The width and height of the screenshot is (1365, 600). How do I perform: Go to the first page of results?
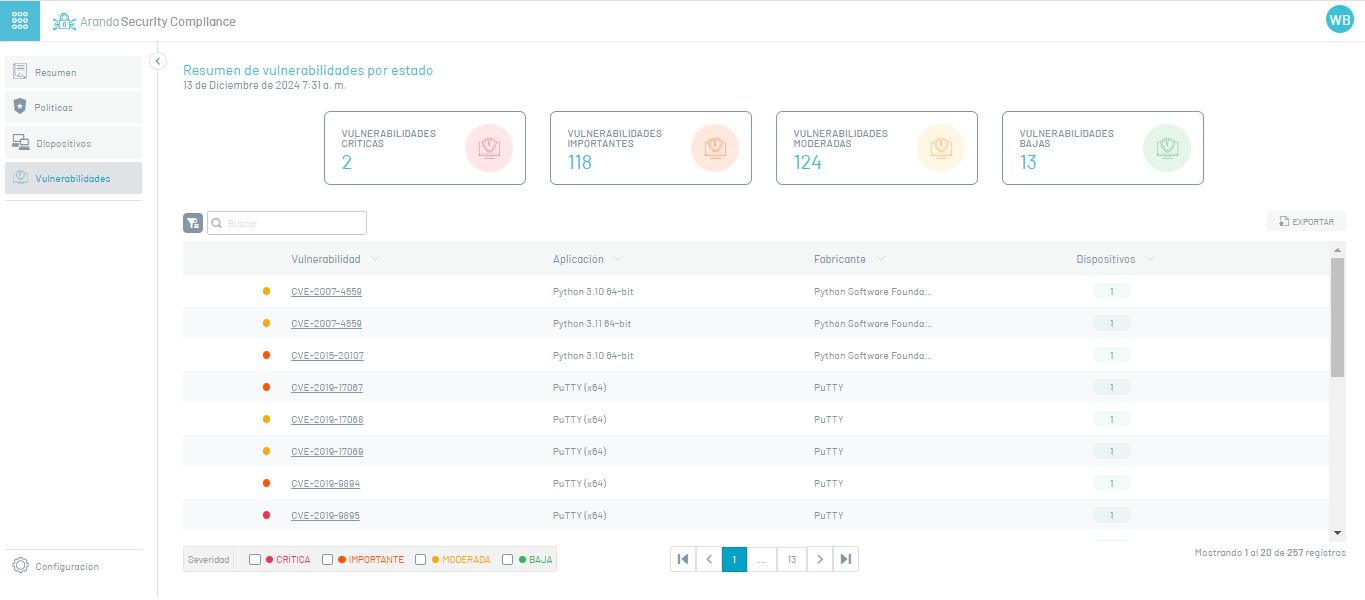[x=683, y=559]
